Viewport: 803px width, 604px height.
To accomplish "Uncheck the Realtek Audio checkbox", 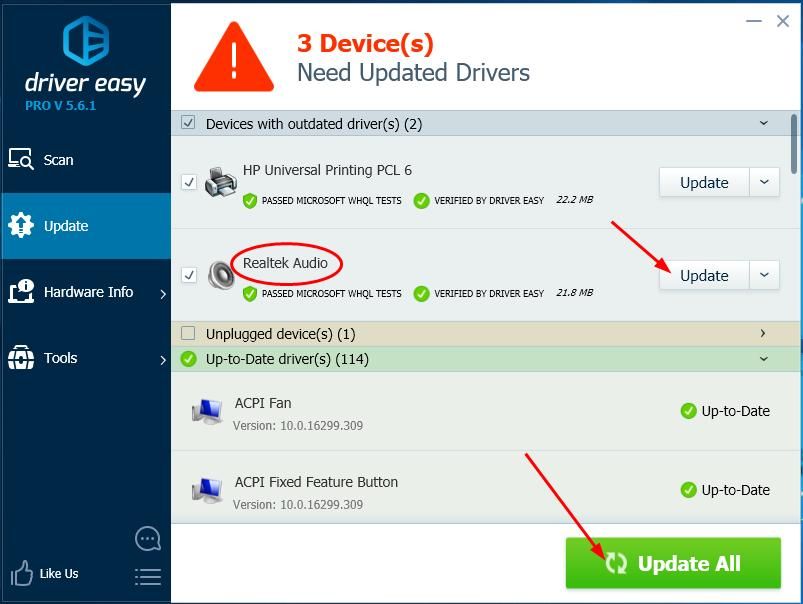I will coord(189,274).
